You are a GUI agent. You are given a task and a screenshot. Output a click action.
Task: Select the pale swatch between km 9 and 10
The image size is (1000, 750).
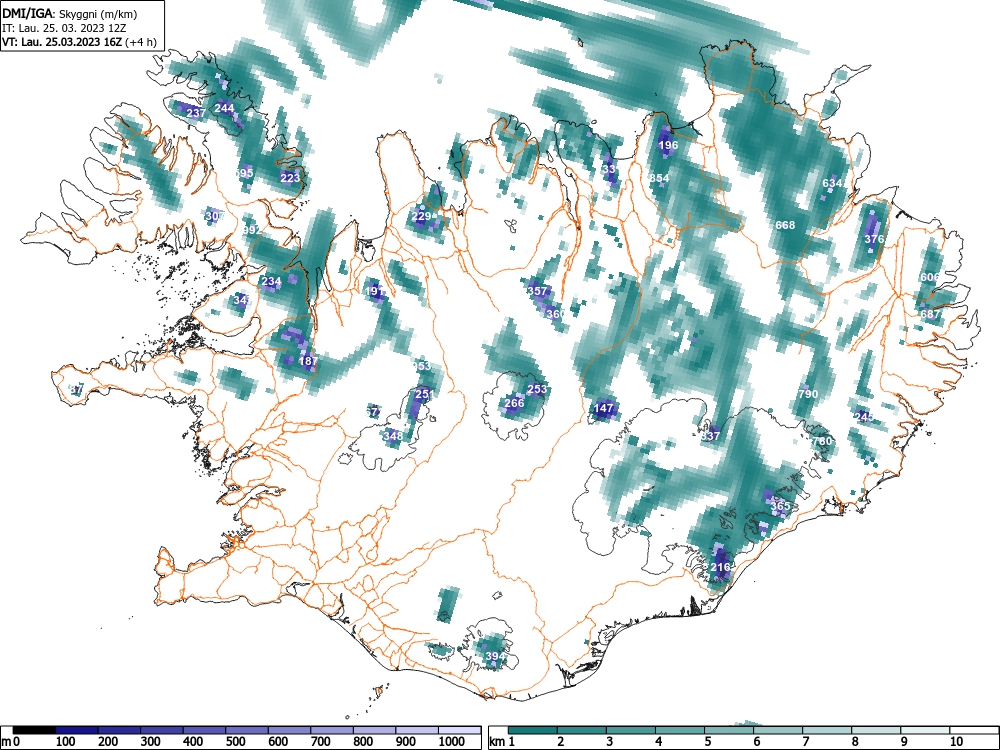pos(925,730)
